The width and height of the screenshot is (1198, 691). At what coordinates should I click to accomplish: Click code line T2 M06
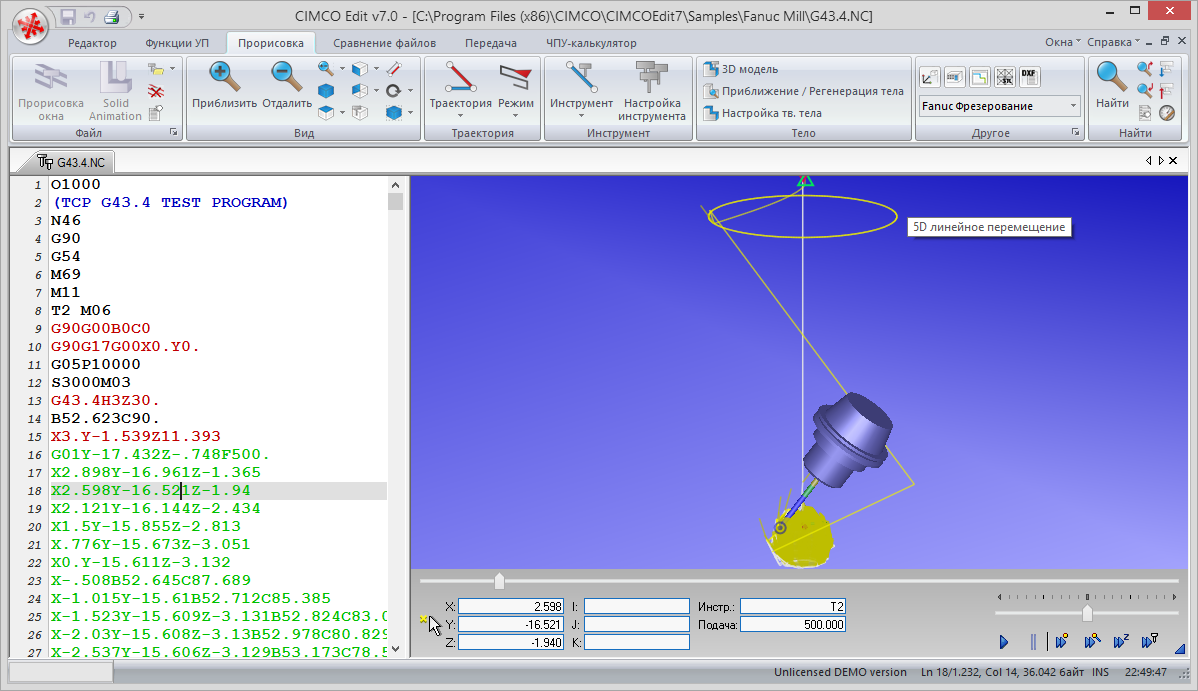pos(81,310)
